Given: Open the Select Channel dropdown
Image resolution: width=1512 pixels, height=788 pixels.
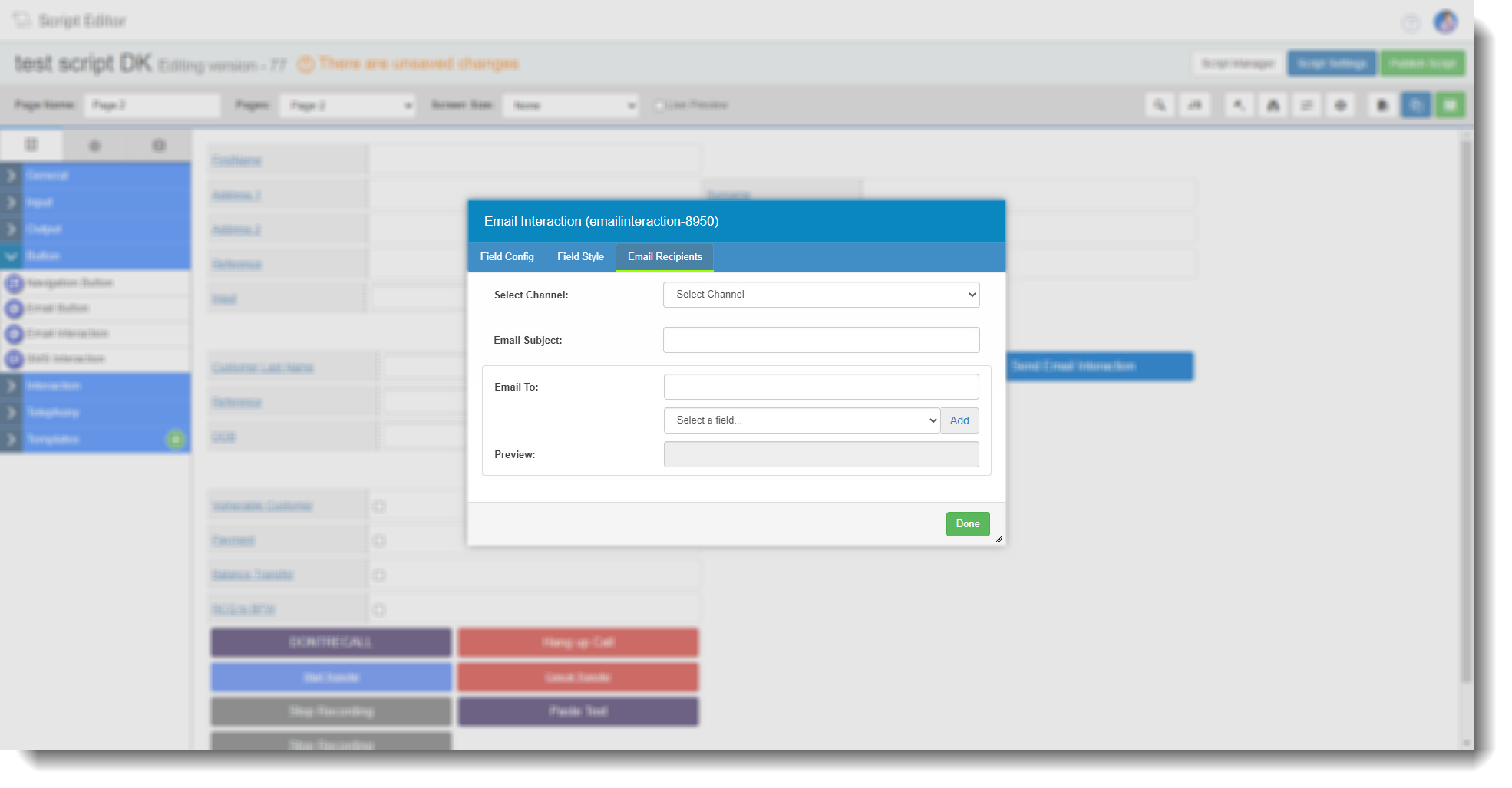Looking at the screenshot, I should point(821,295).
